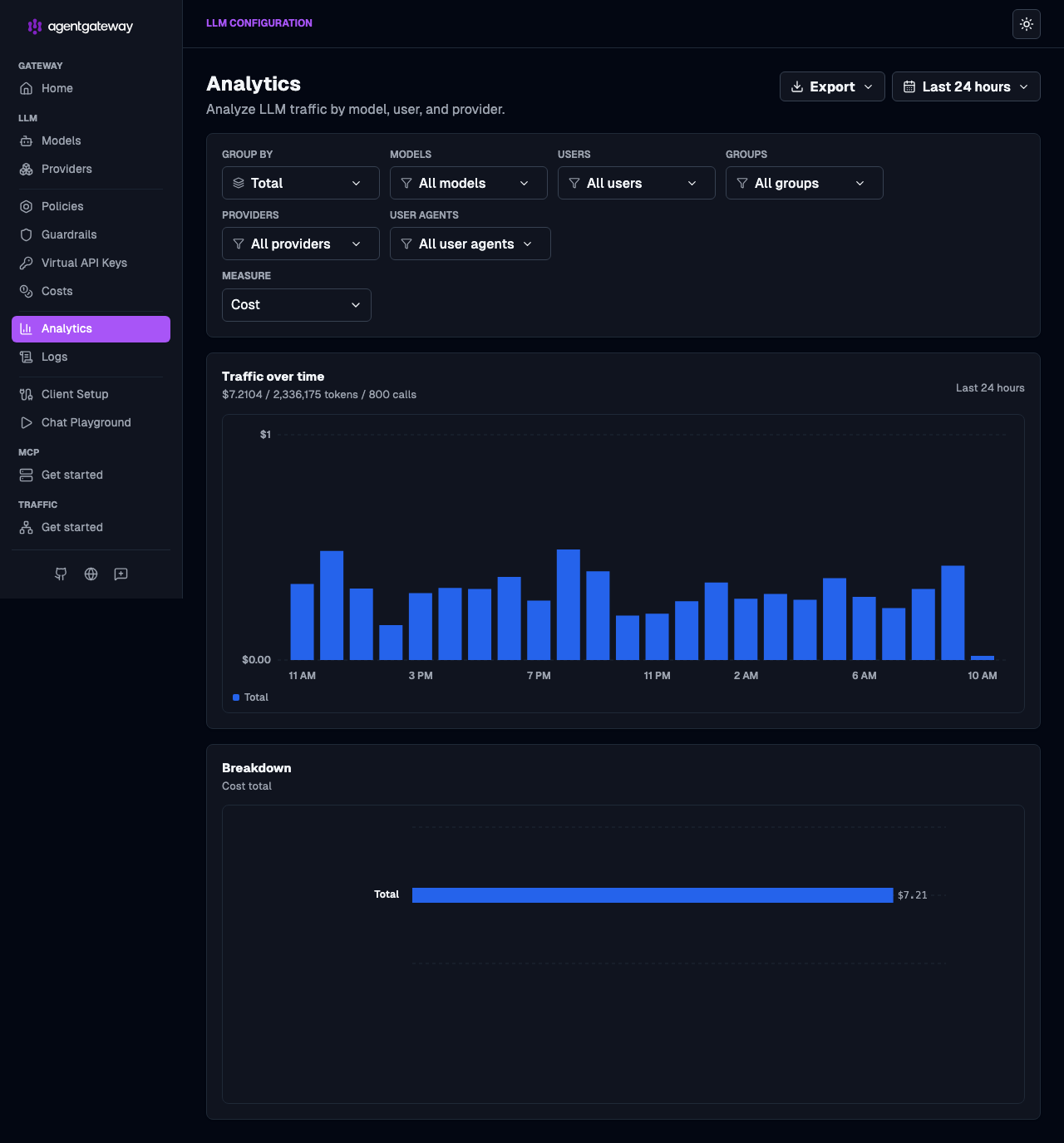Click the Policies hexagon icon
Screen dimensions: 1064x1143
(27, 206)
